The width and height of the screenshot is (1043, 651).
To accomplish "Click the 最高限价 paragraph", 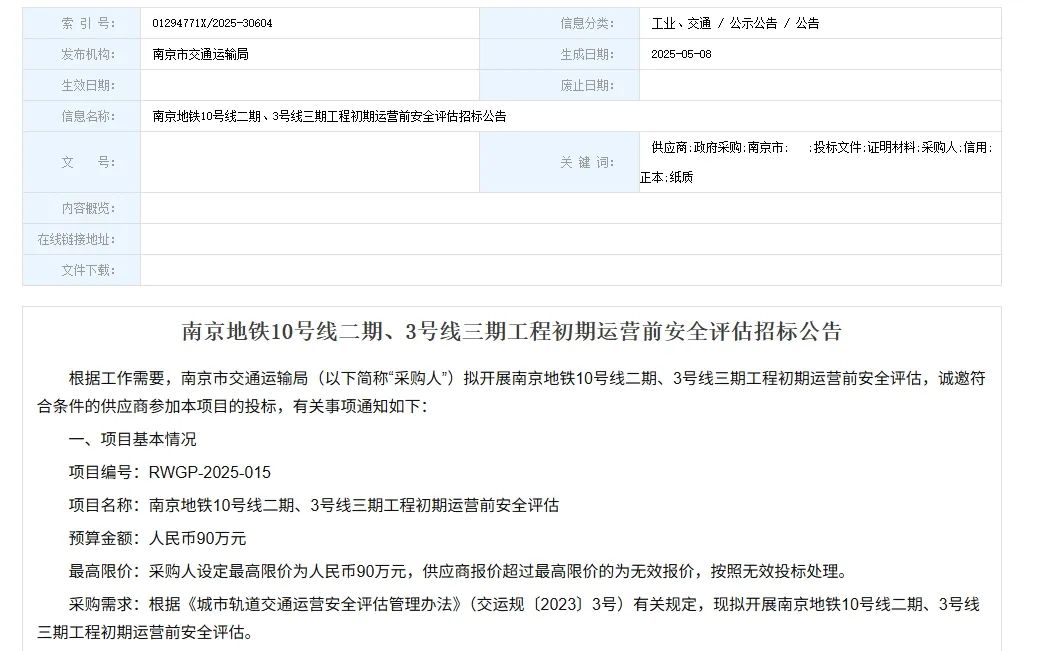I will coord(460,571).
